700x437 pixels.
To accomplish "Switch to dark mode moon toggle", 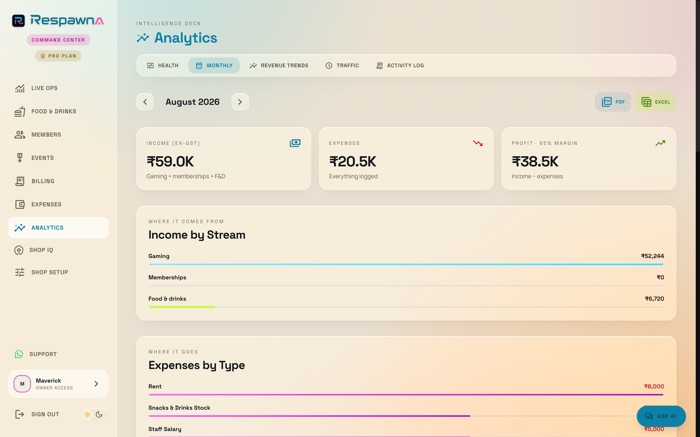I will click(x=99, y=415).
